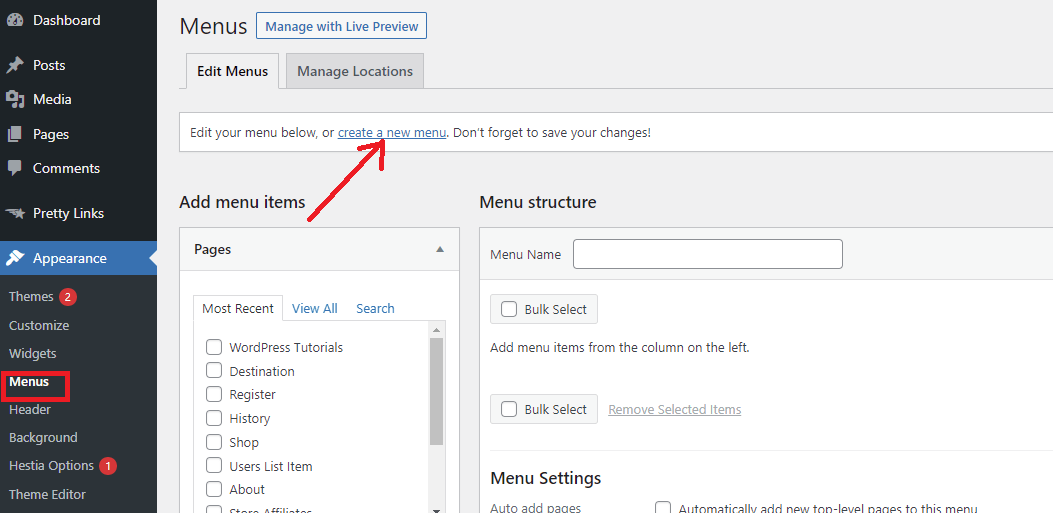Click Manage with Live Preview button
Image resolution: width=1053 pixels, height=513 pixels.
[x=341, y=27]
